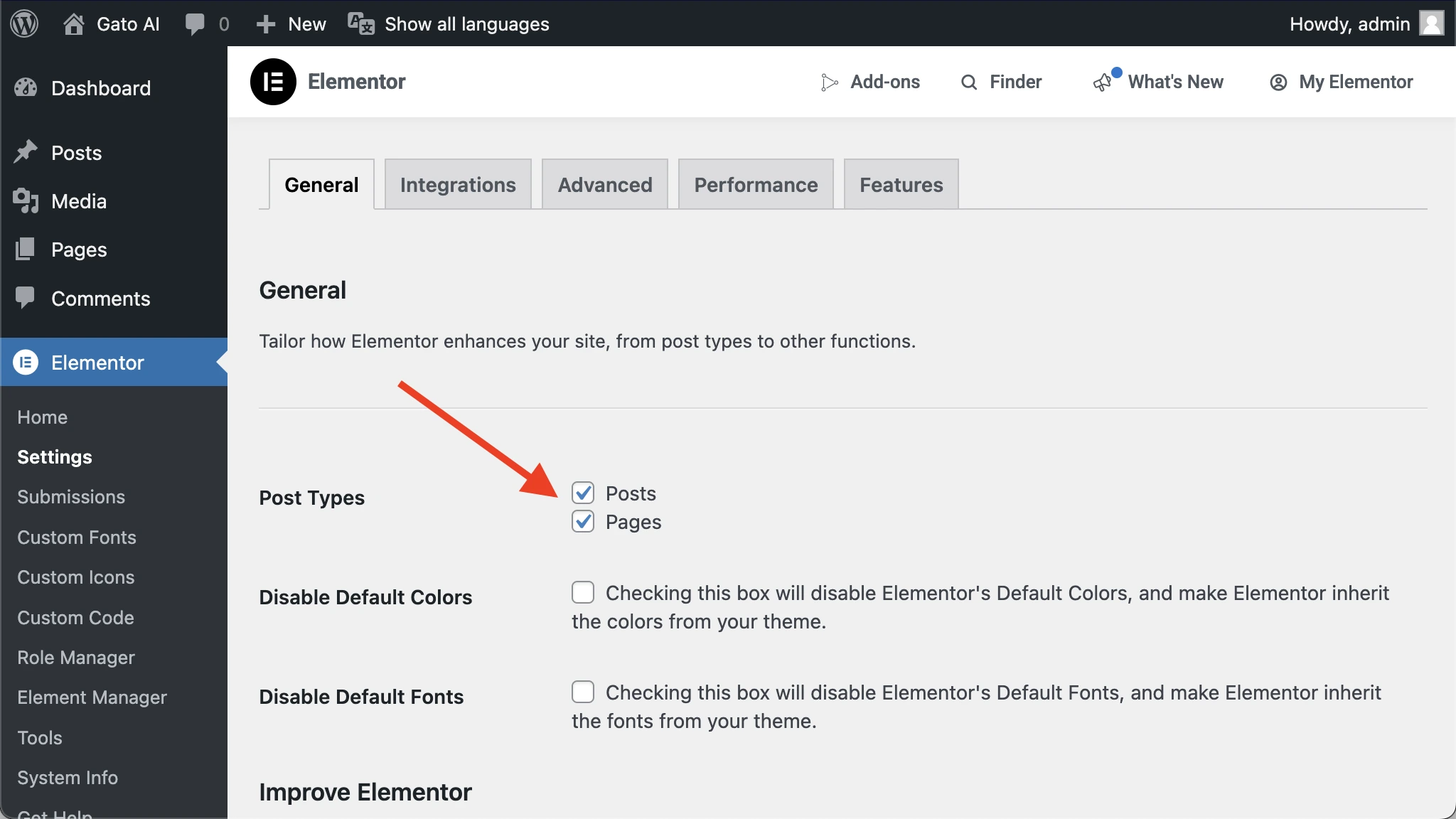This screenshot has width=1456, height=819.
Task: Uncheck the Posts post type checkbox
Action: [x=583, y=493]
